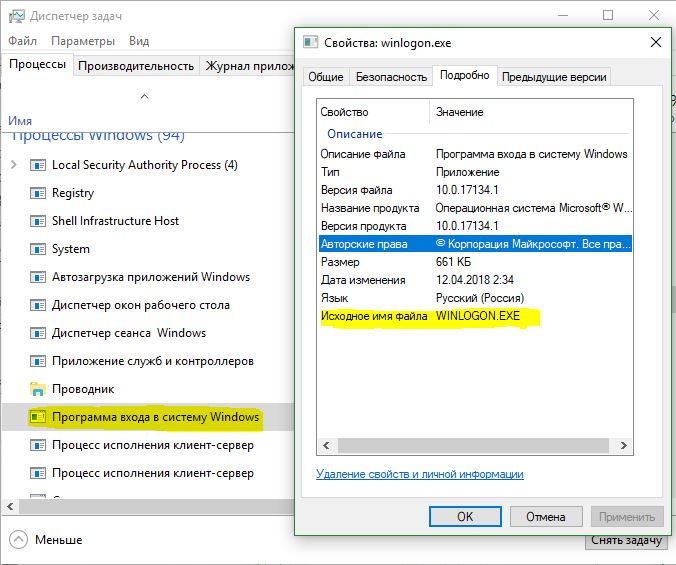
Task: Click the Автозагрузка приложений Windows icon
Action: 38,277
